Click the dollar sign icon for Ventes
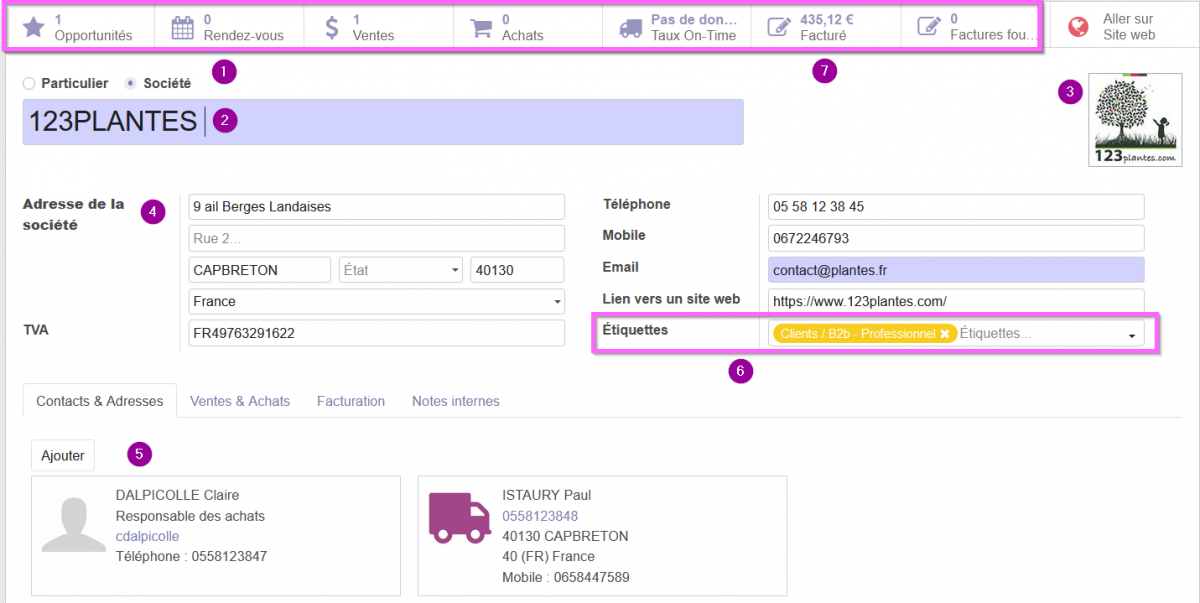The height and width of the screenshot is (603, 1200). coord(332,27)
